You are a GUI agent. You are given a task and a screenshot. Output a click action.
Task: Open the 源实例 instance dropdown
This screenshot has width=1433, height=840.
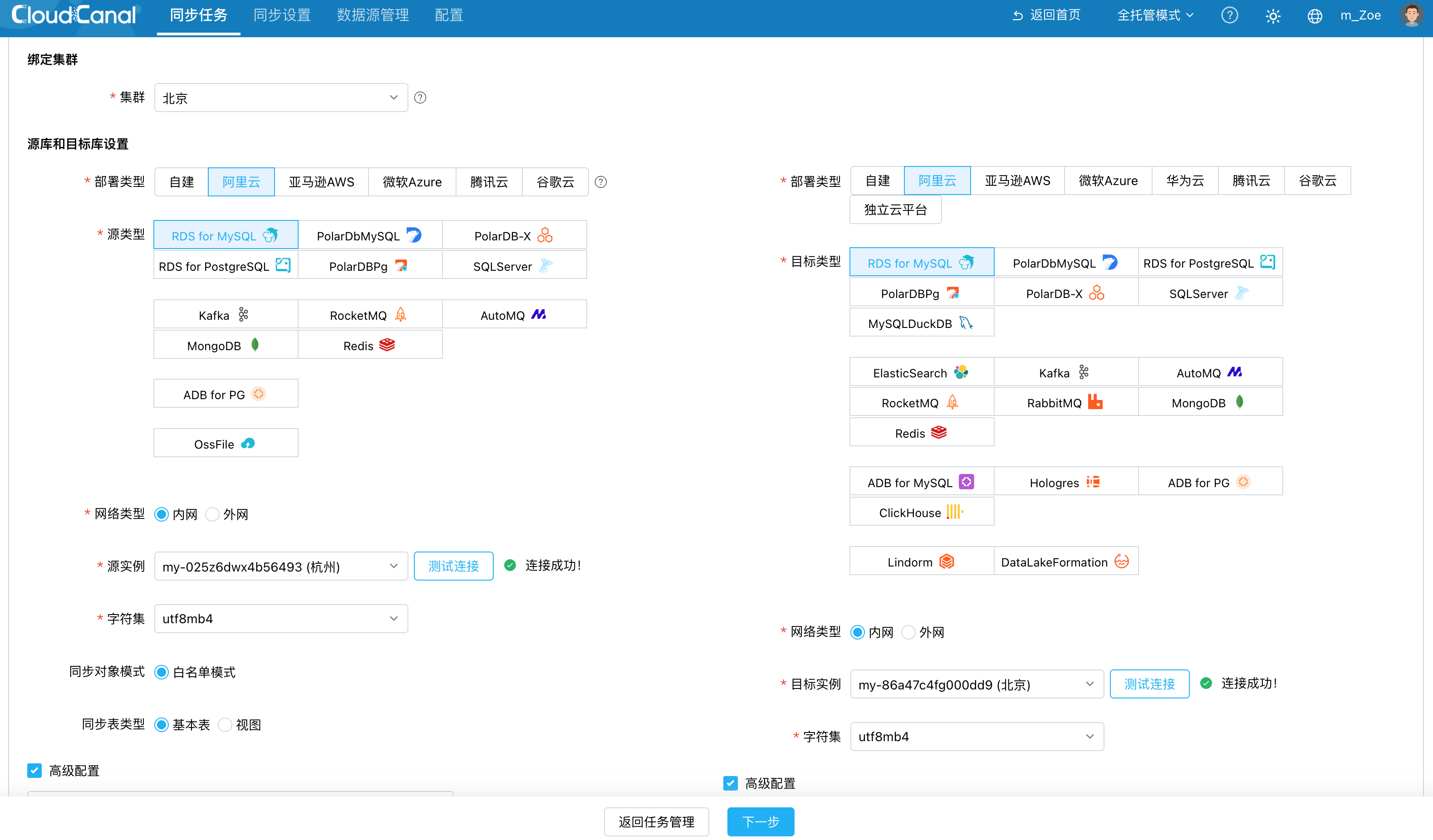[x=281, y=566]
